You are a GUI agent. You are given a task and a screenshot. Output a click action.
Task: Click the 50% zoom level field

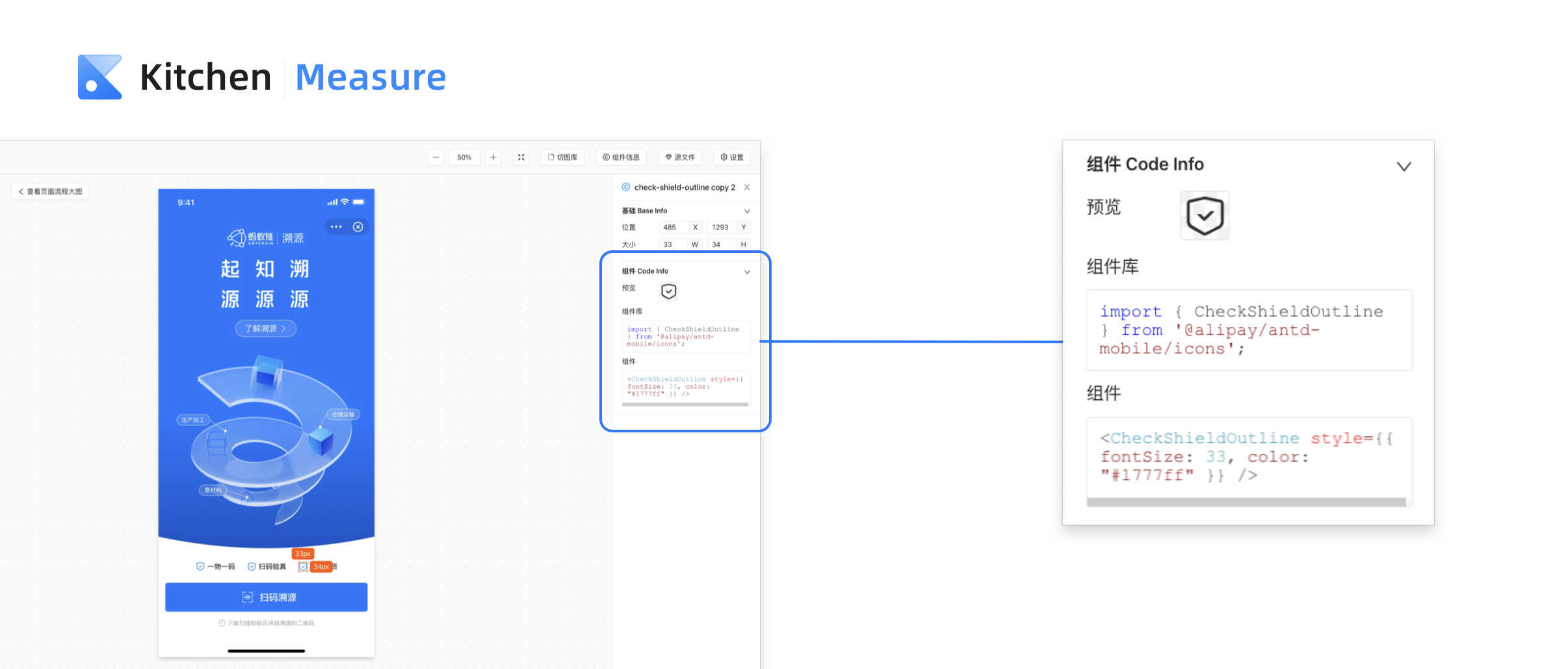point(464,157)
